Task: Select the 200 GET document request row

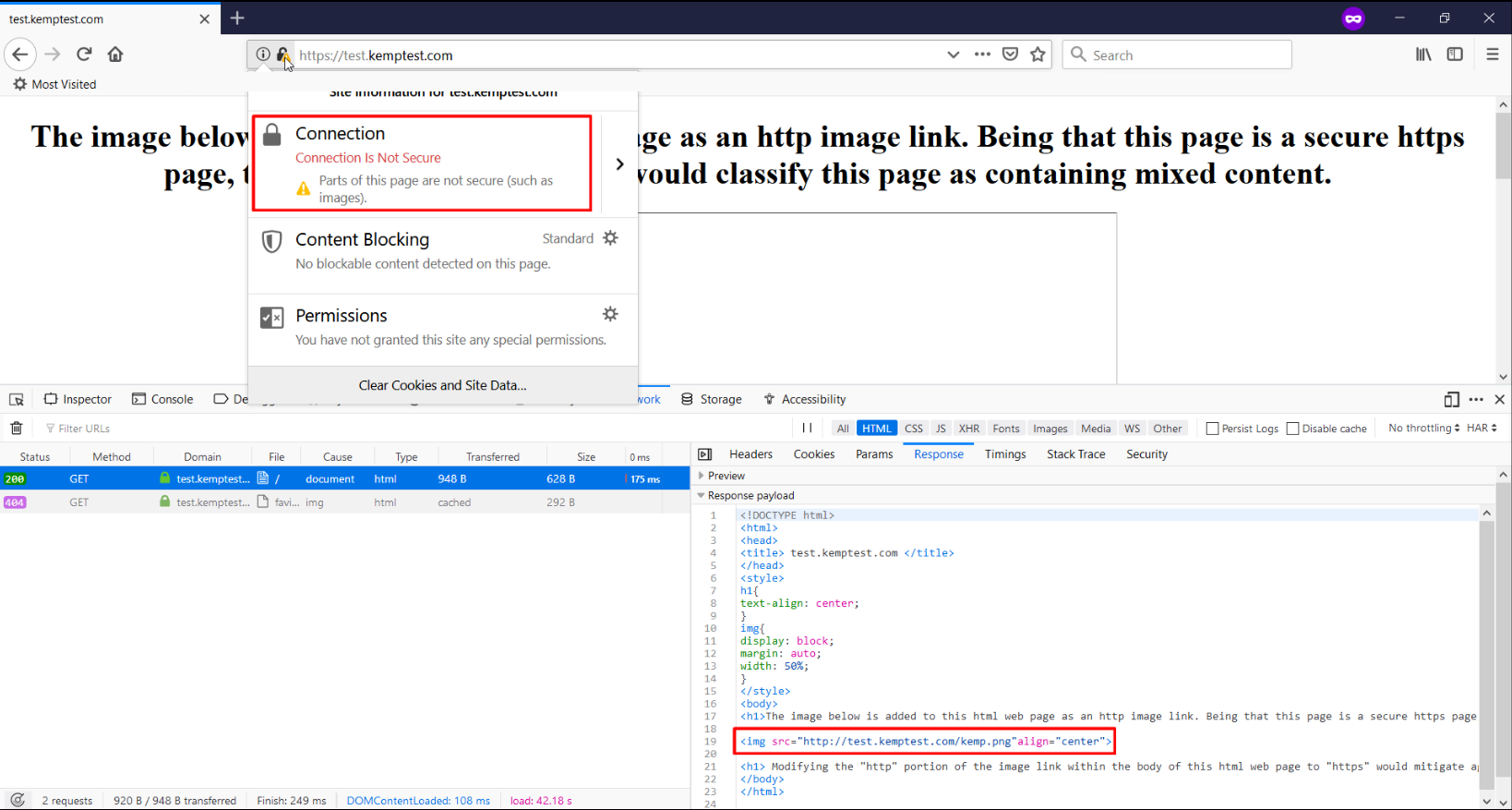Action: tap(344, 479)
